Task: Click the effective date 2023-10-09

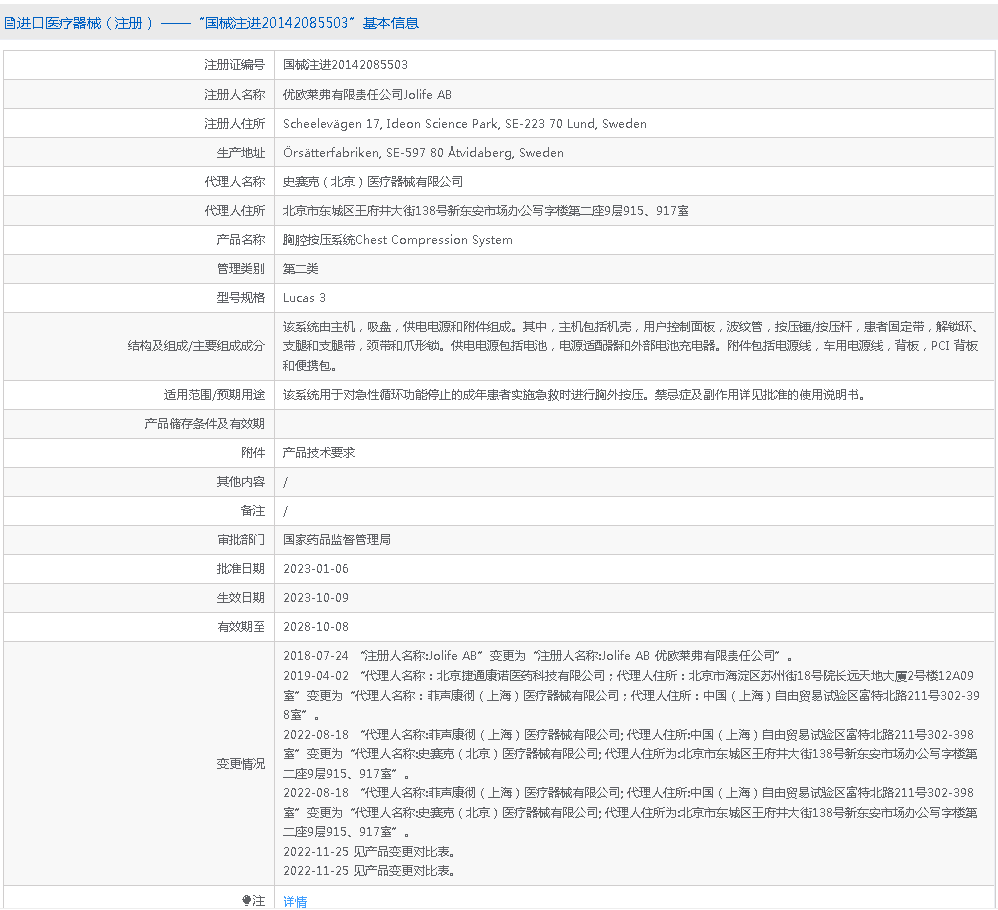Action: 315,597
